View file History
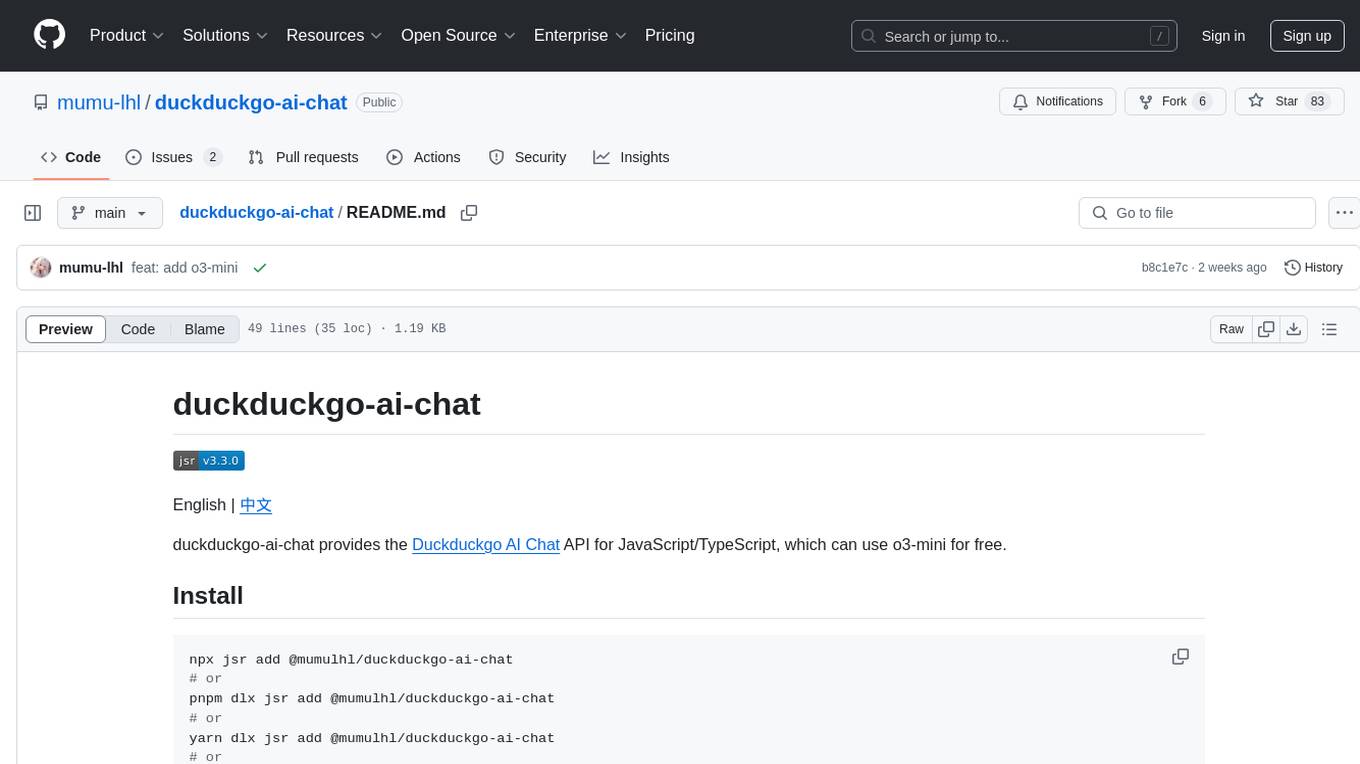 [1313, 267]
